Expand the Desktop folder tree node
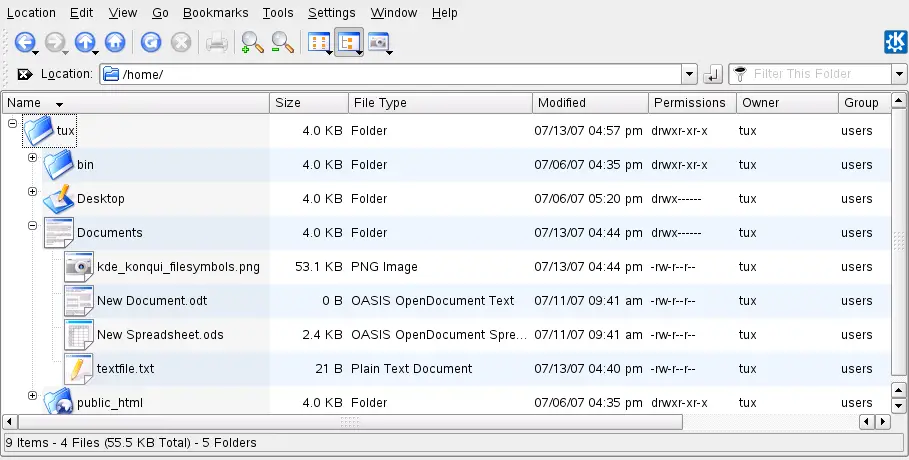The image size is (909, 460). coord(32,191)
